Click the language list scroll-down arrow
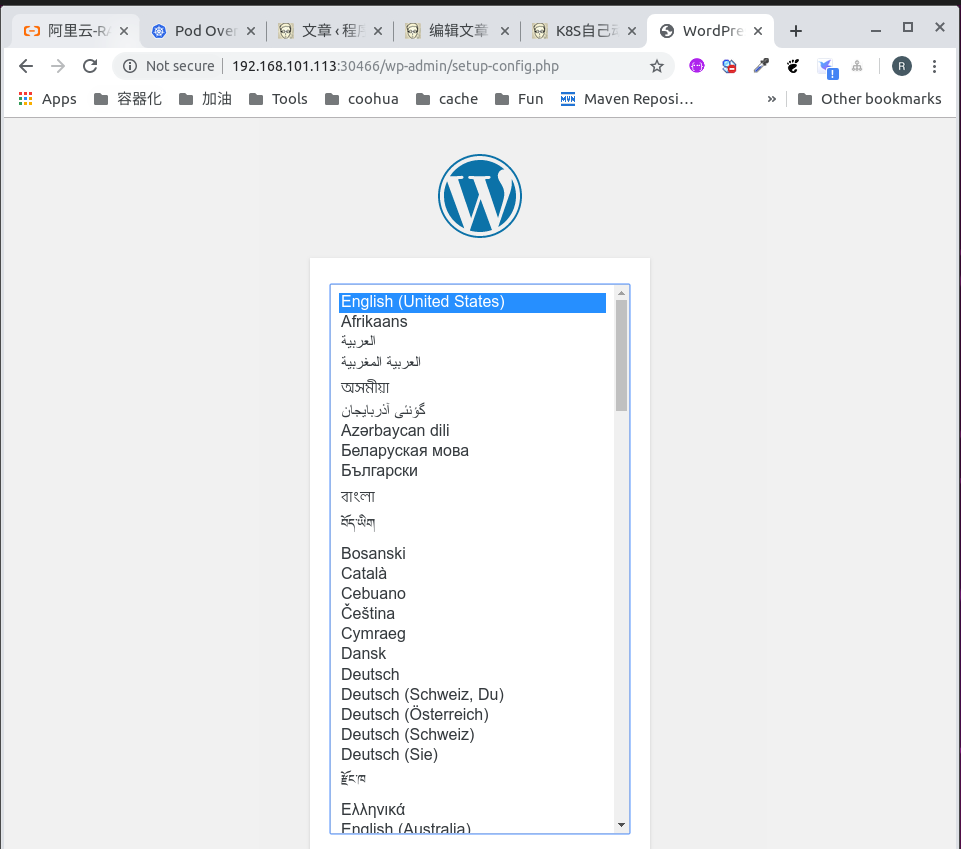This screenshot has height=849, width=961. pyautogui.click(x=621, y=825)
